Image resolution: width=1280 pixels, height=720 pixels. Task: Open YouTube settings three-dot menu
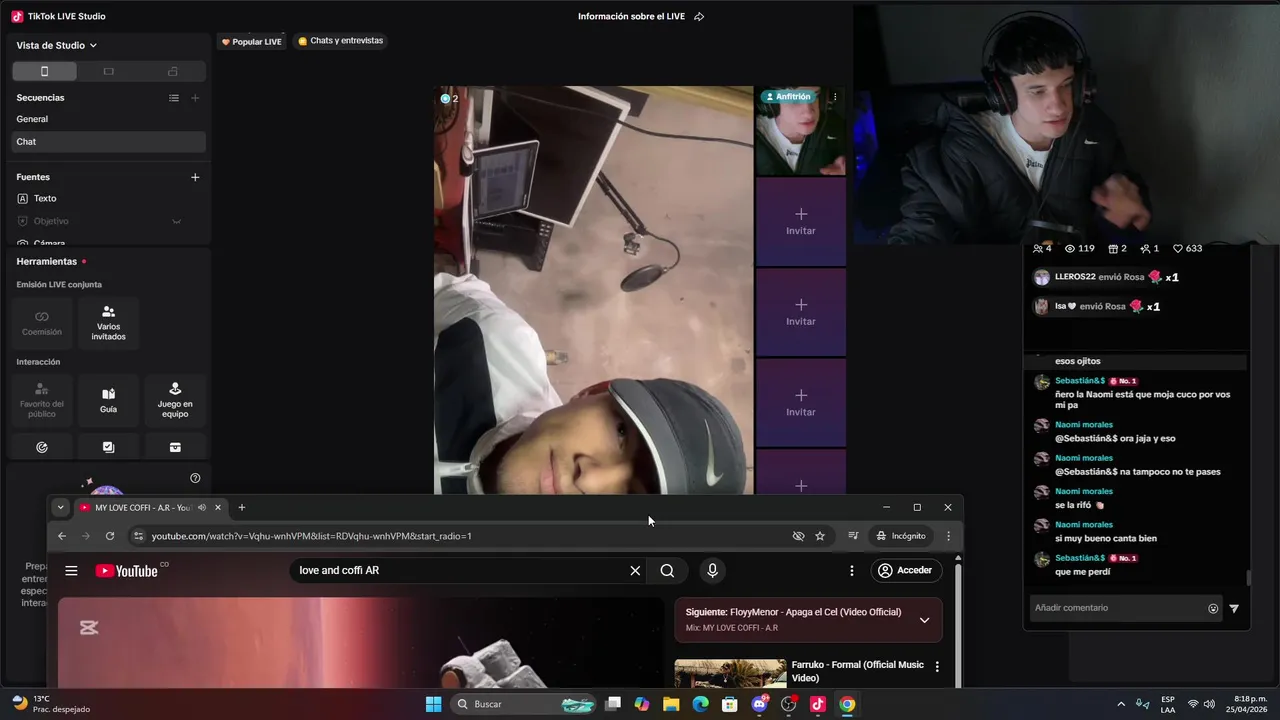click(852, 571)
